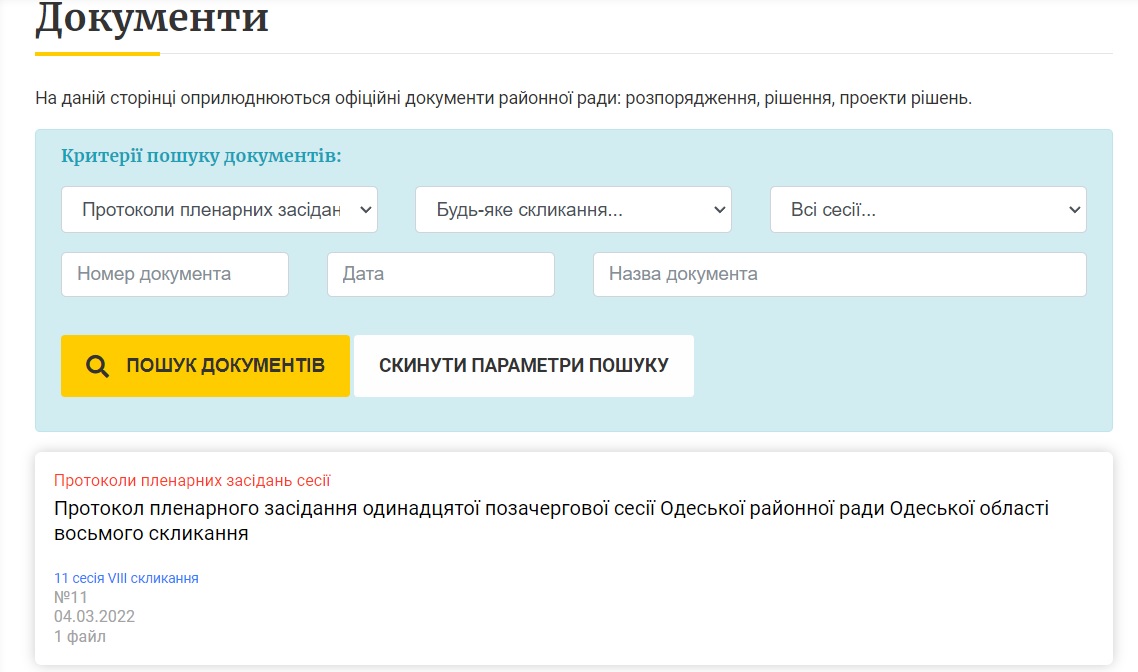Click the document number '№11'
The image size is (1138, 672).
pyautogui.click(x=70, y=597)
